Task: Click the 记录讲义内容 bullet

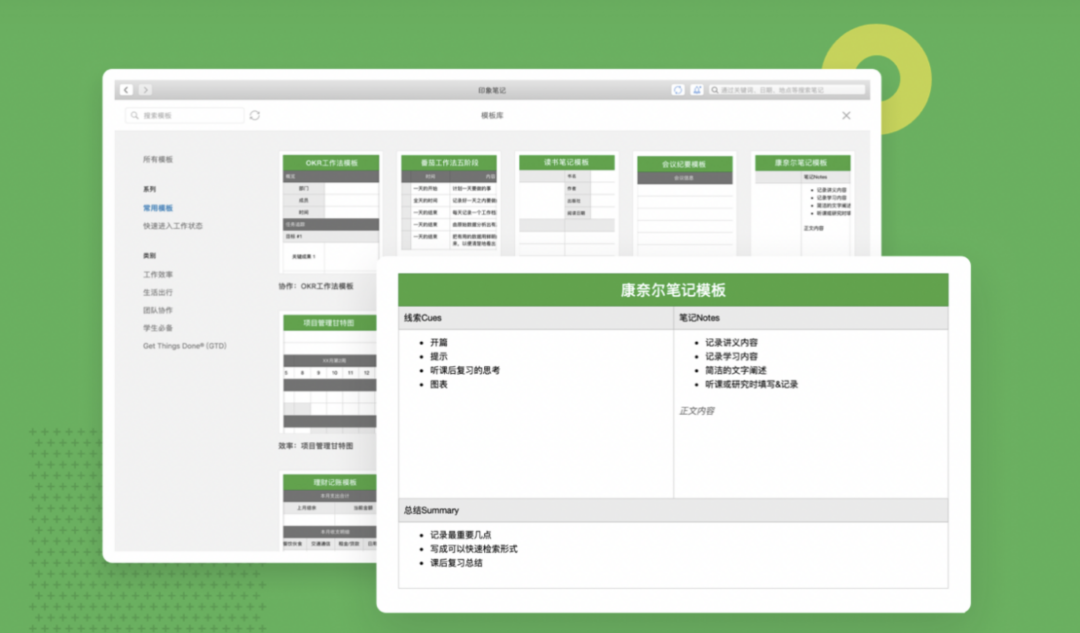Action: point(731,342)
